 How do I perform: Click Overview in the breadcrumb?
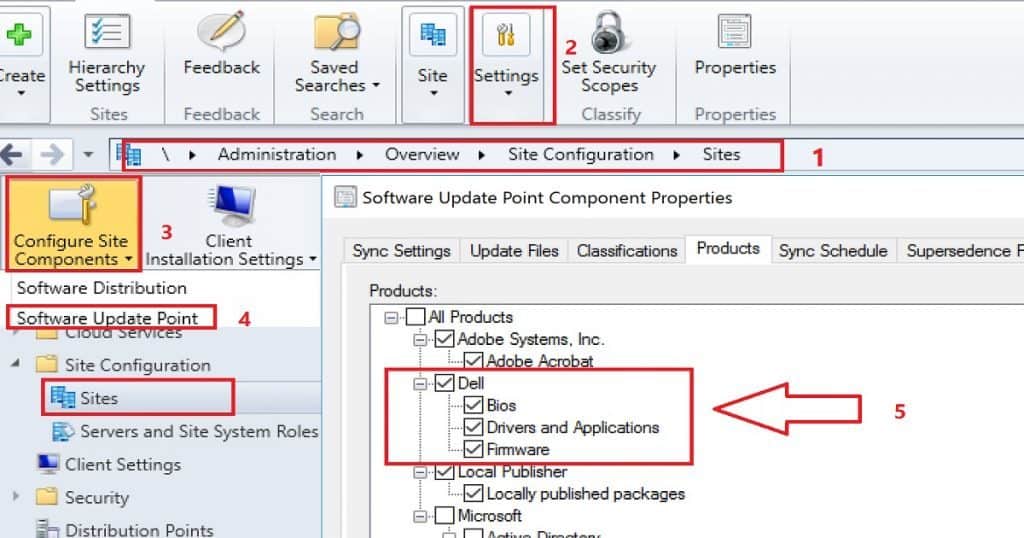click(x=422, y=155)
